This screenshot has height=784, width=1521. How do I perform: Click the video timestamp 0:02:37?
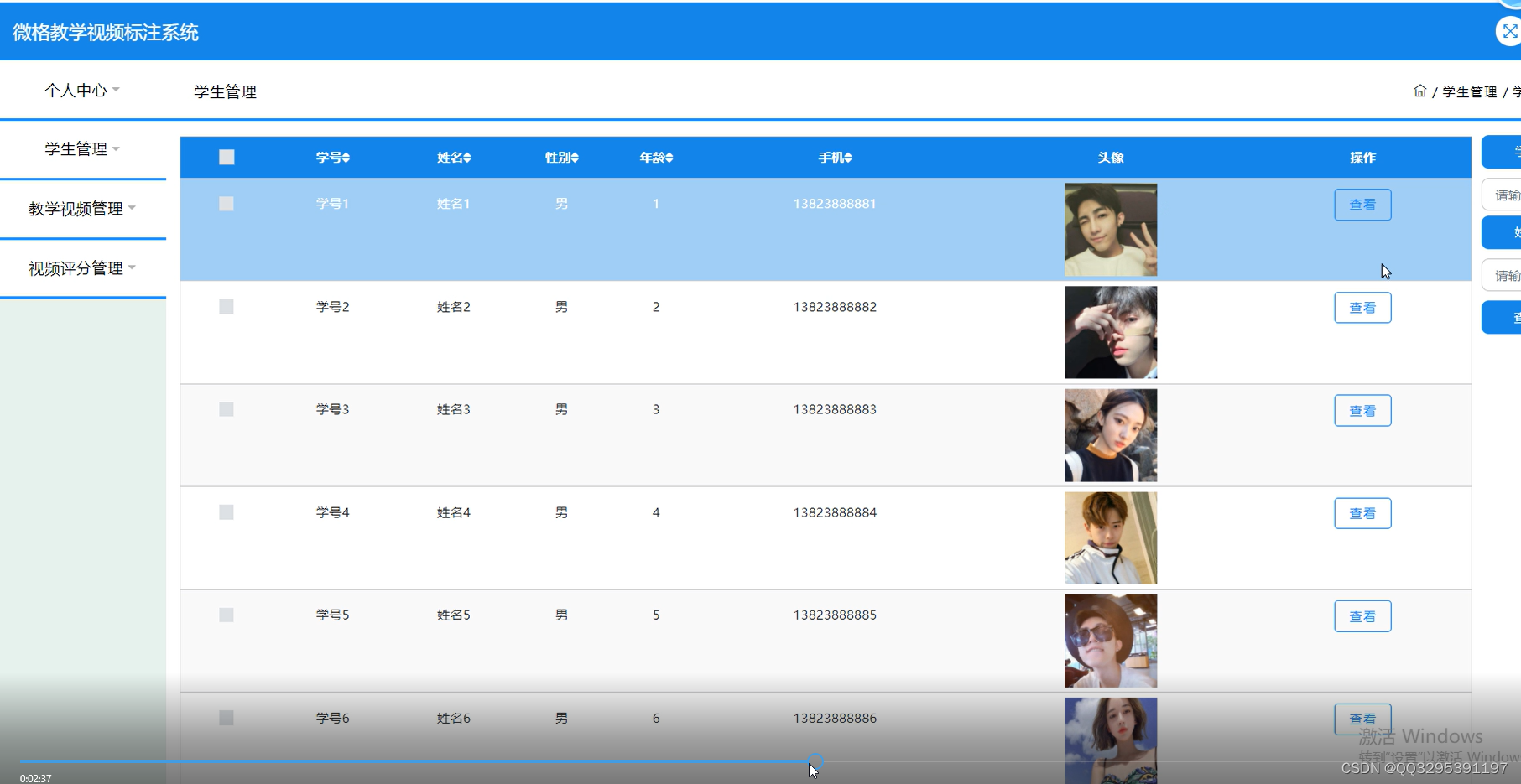[x=36, y=778]
